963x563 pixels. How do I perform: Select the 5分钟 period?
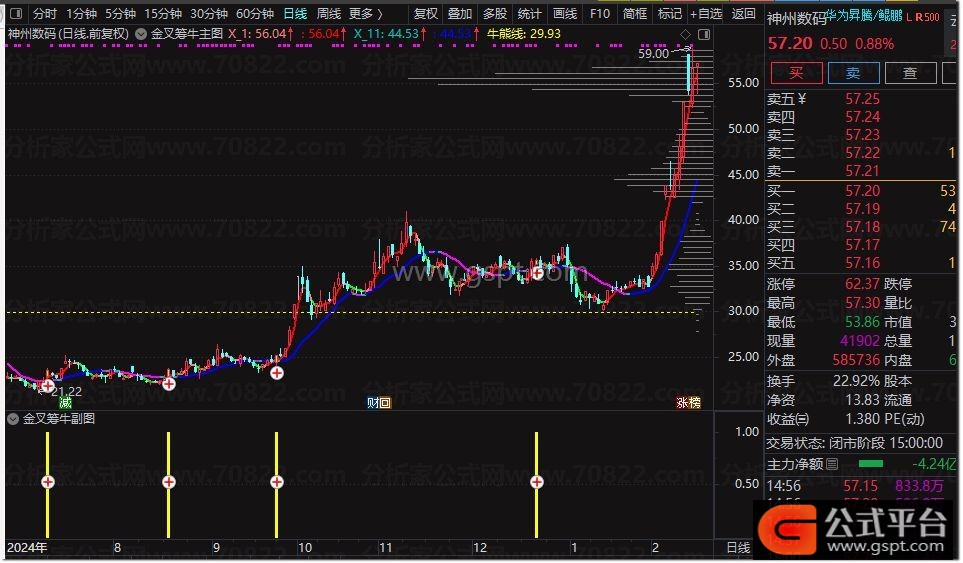click(x=120, y=14)
